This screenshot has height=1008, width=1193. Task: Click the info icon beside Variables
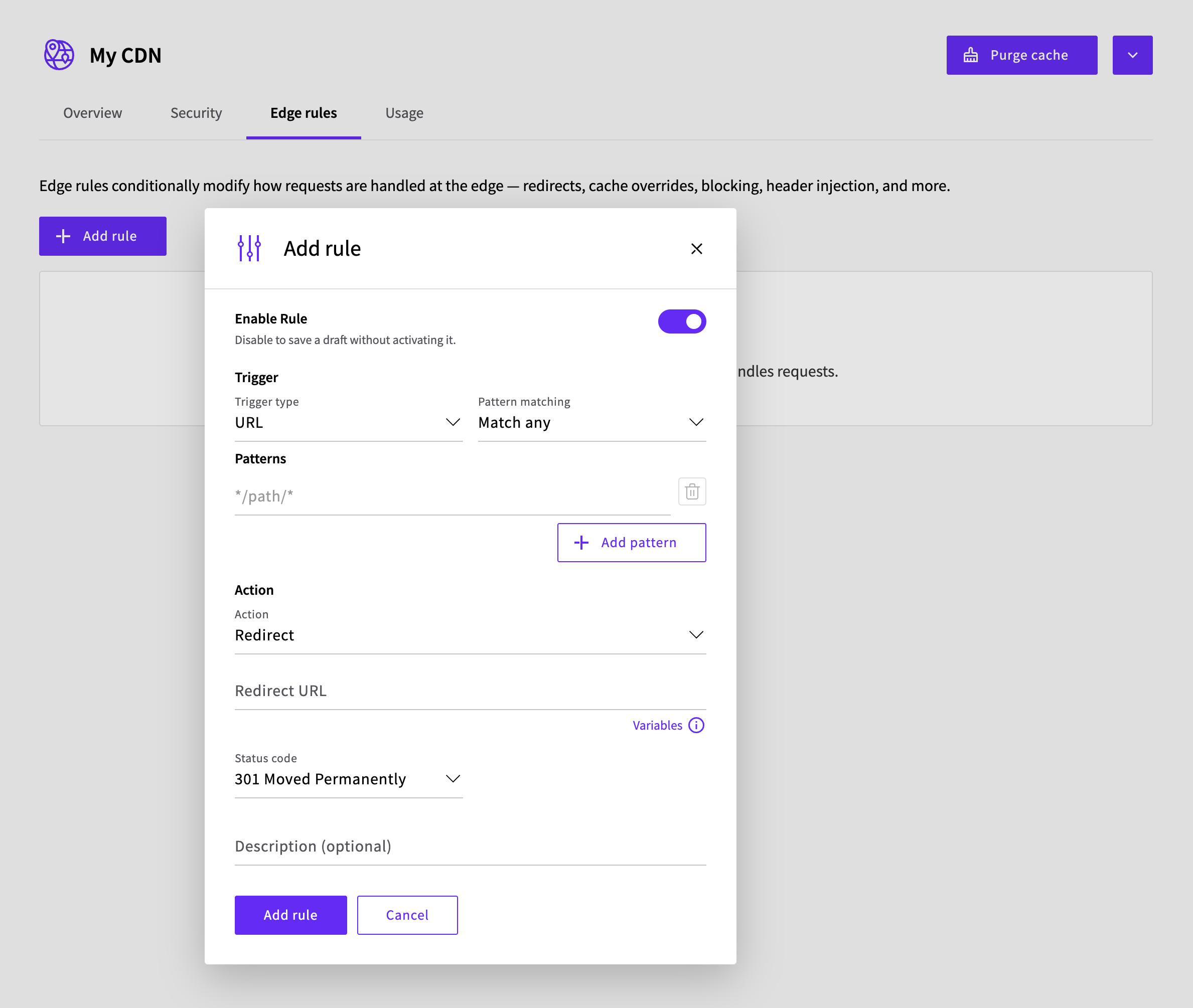(x=696, y=725)
